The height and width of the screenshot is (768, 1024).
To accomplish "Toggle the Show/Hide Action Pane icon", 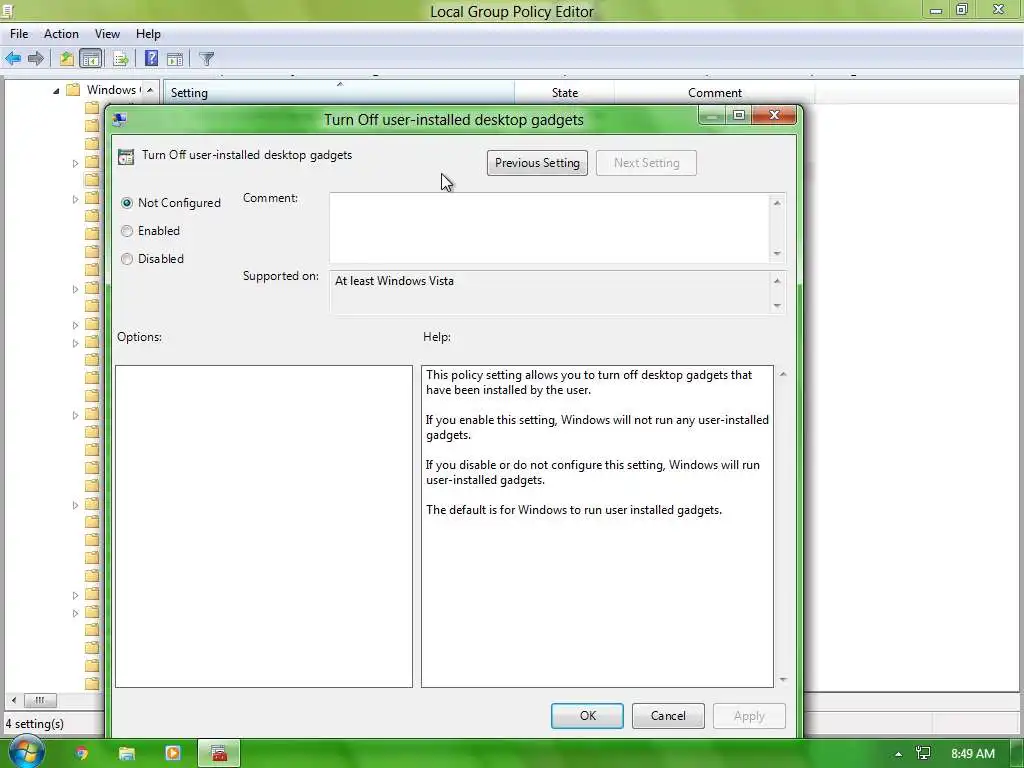I will tap(175, 59).
